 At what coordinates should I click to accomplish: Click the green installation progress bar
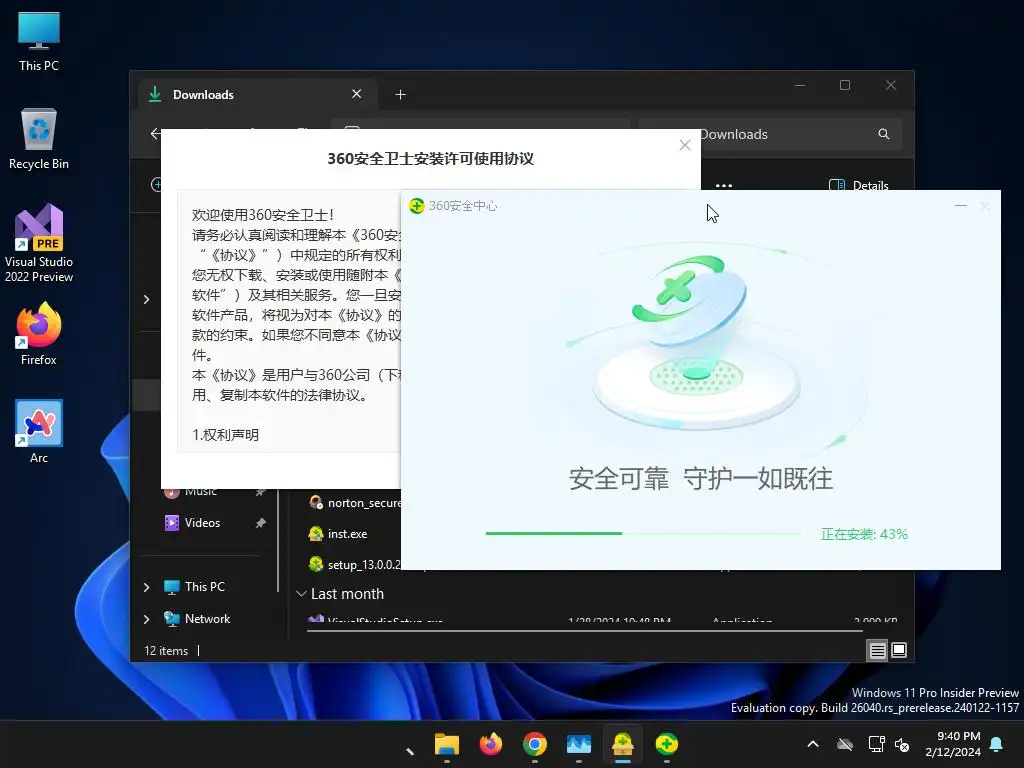click(x=643, y=534)
